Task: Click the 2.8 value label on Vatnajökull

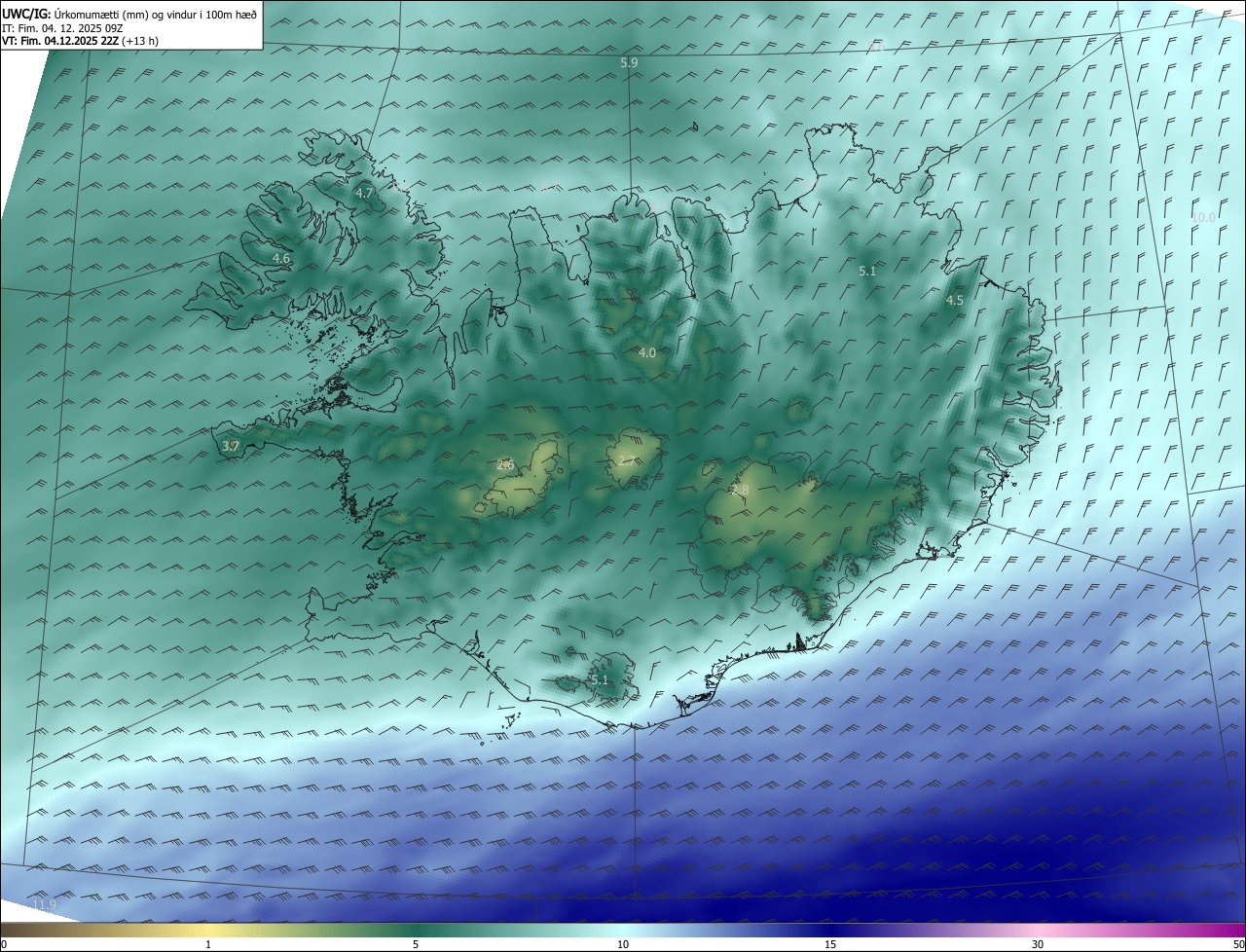Action: 740,491
